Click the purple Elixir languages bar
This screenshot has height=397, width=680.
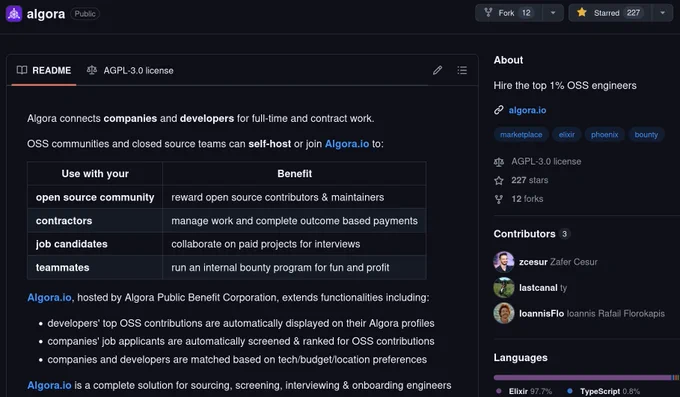tap(582, 377)
